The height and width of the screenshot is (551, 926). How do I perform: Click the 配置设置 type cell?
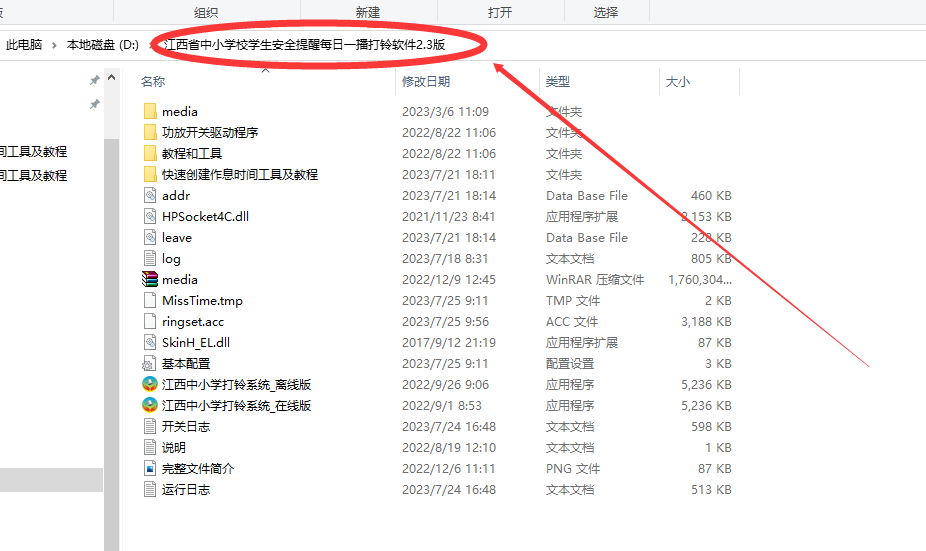570,363
